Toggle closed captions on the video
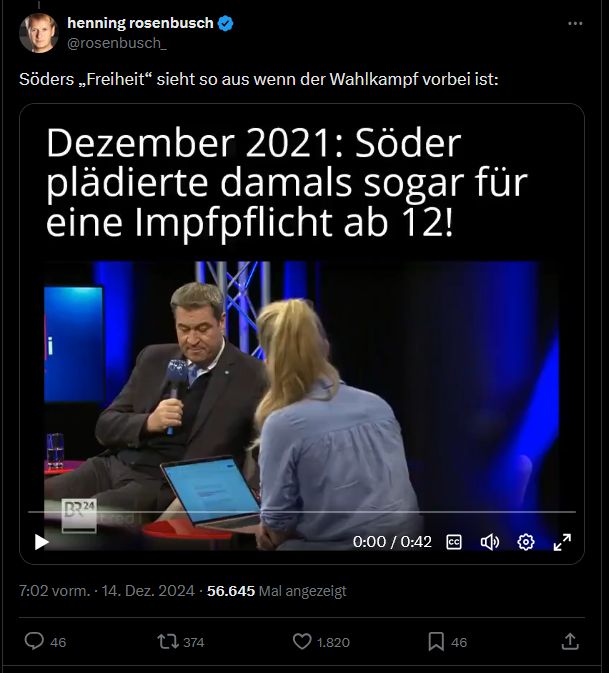 454,542
